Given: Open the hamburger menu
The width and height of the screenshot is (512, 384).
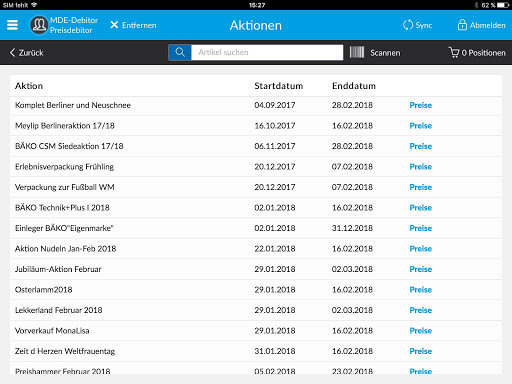Looking at the screenshot, I should pos(12,25).
